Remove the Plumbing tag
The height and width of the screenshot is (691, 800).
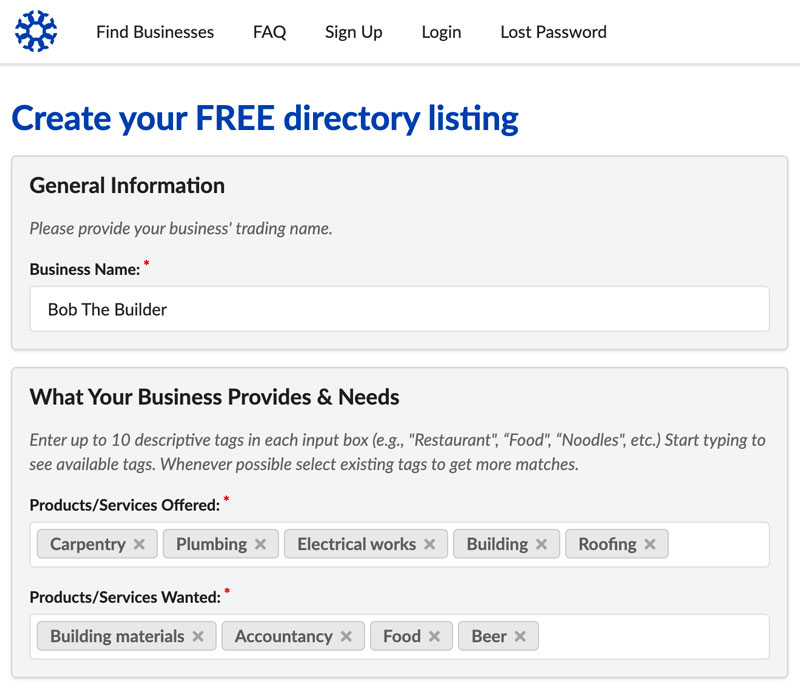click(x=260, y=544)
